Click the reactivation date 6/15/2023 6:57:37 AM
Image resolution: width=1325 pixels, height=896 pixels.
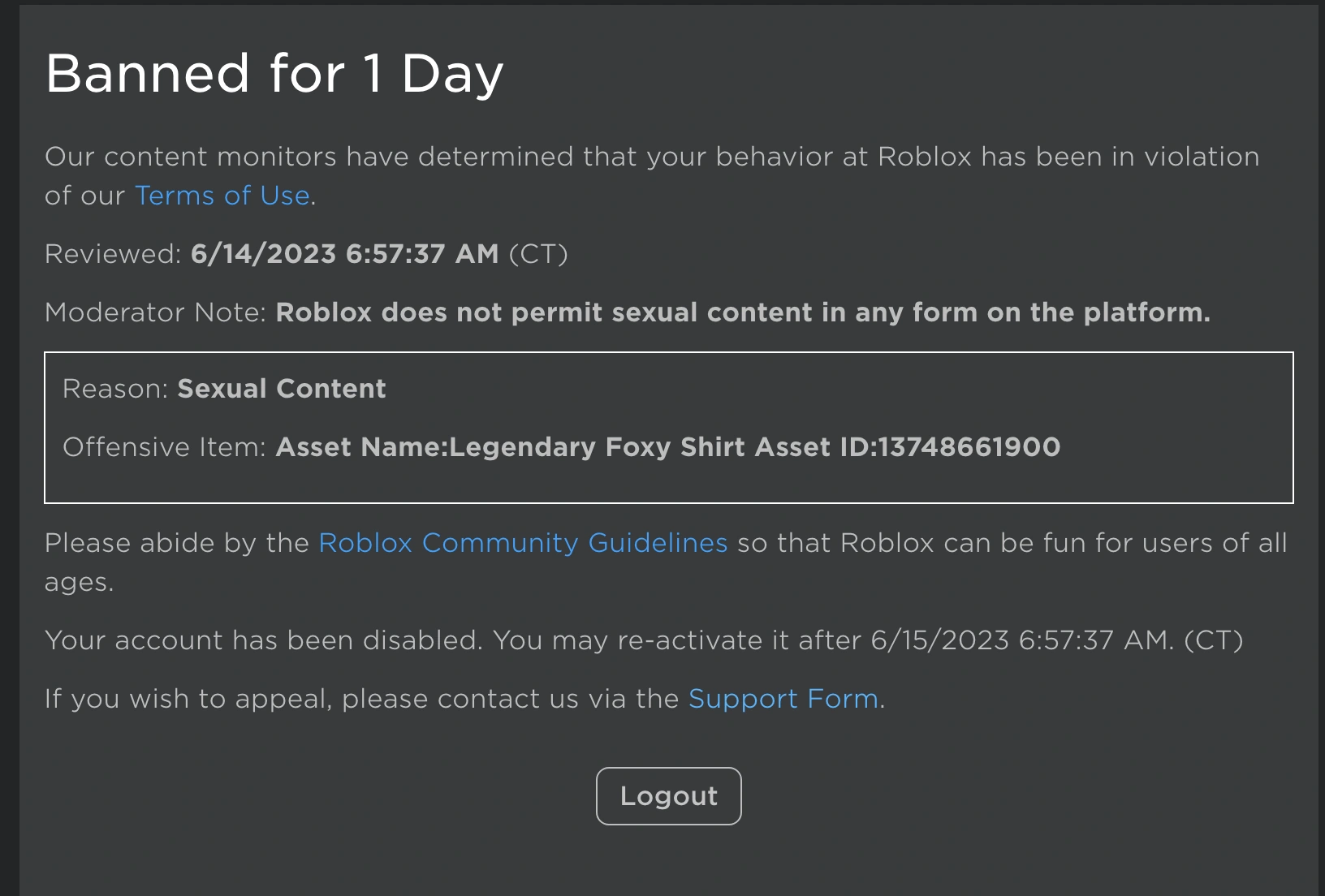click(1022, 640)
